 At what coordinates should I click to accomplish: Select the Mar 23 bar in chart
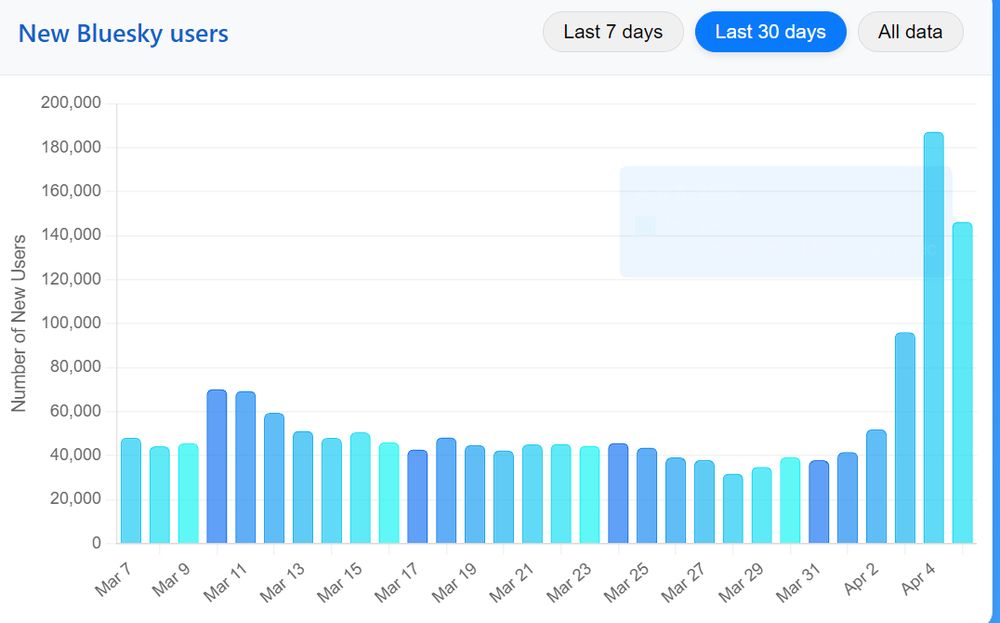coord(590,495)
